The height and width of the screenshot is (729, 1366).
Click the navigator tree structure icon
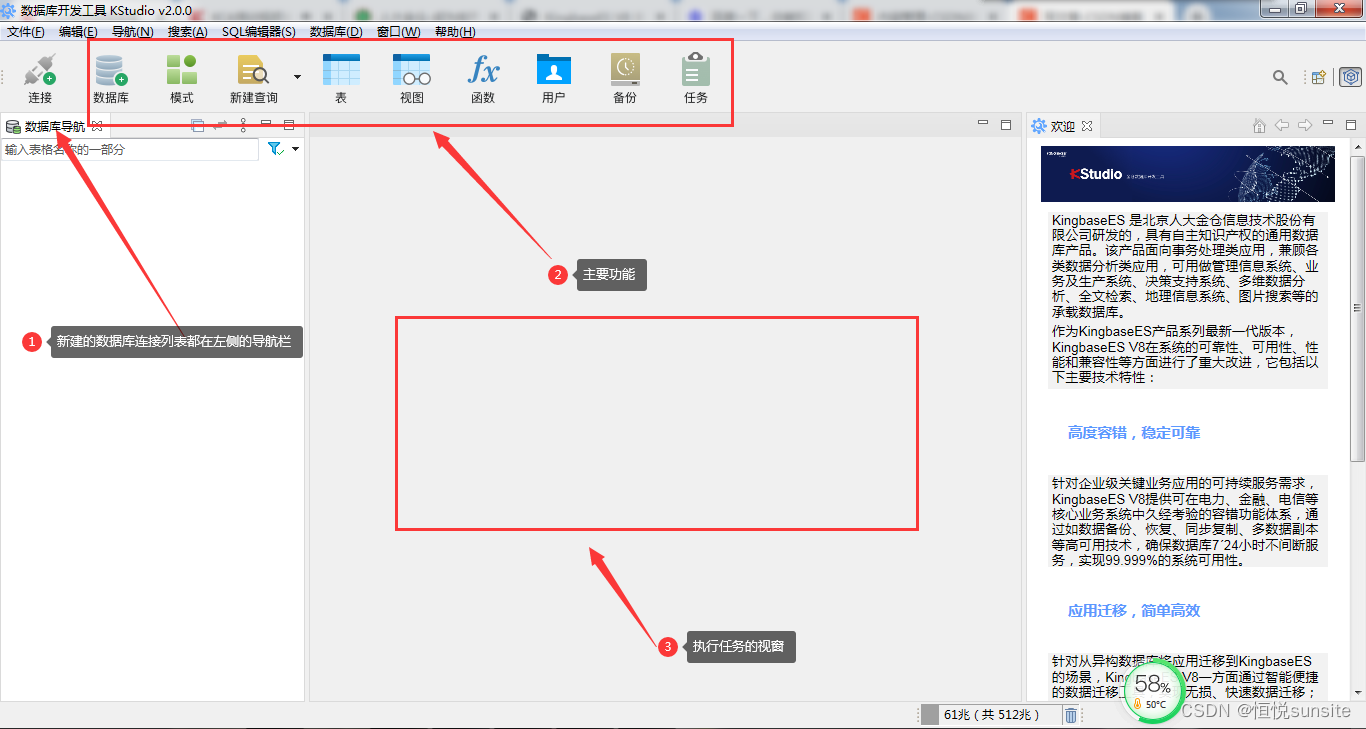[243, 125]
